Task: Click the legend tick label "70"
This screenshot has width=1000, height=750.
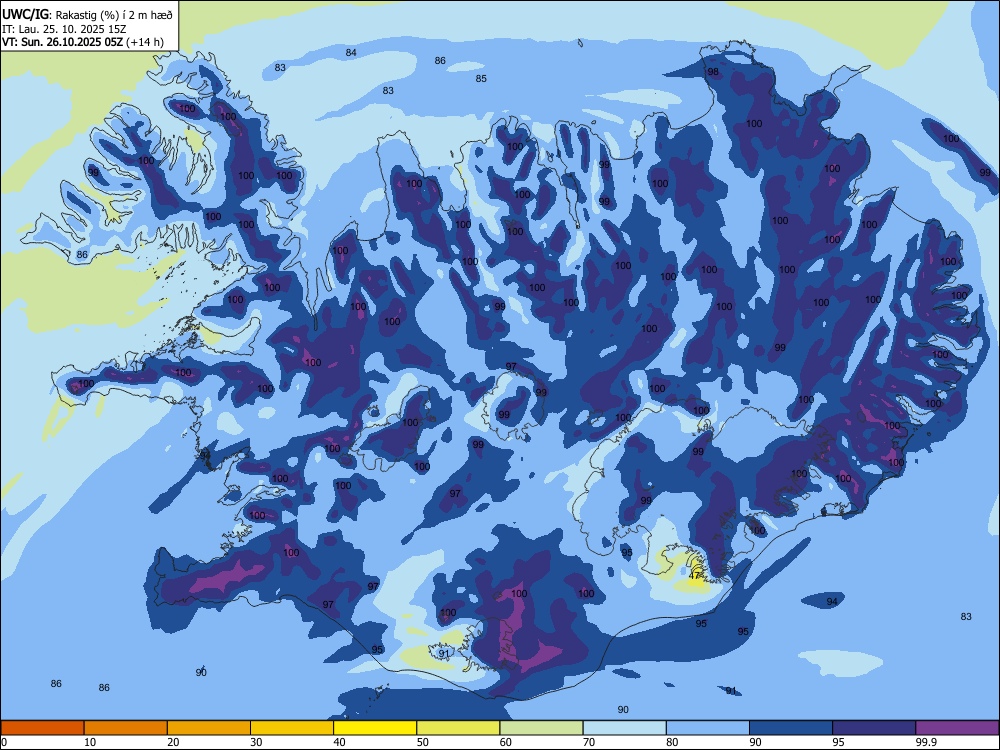Action: point(589,742)
